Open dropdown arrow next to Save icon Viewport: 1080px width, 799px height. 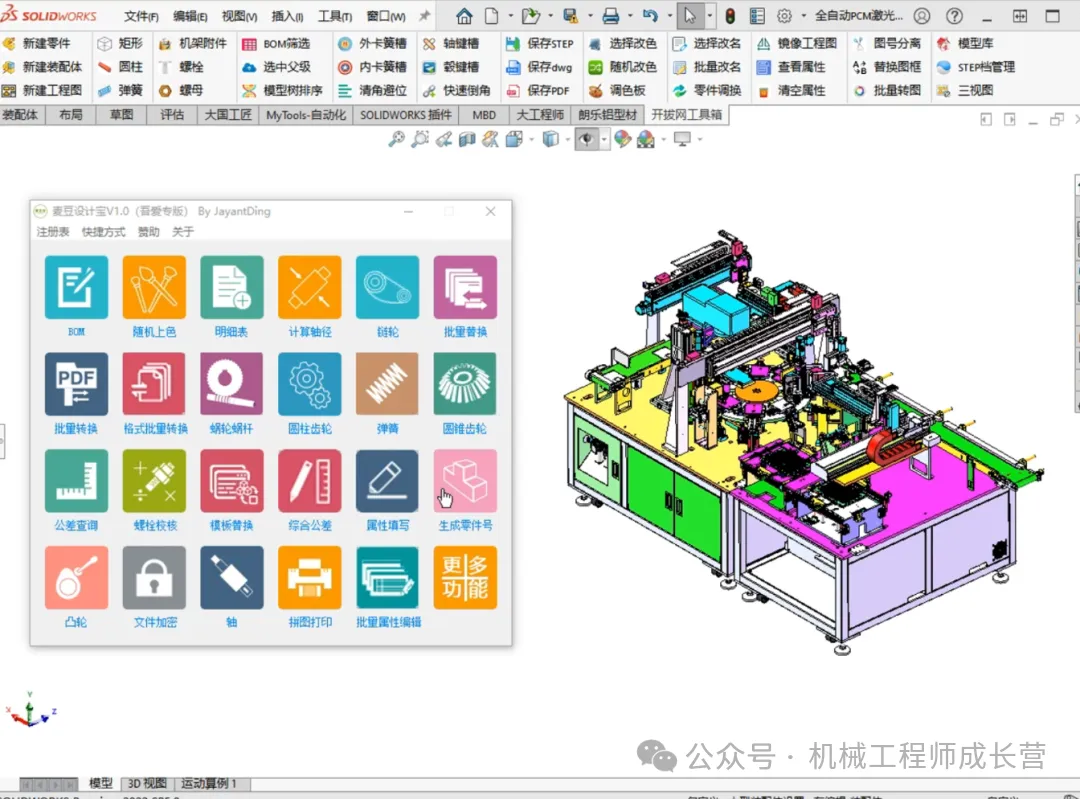tap(590, 15)
